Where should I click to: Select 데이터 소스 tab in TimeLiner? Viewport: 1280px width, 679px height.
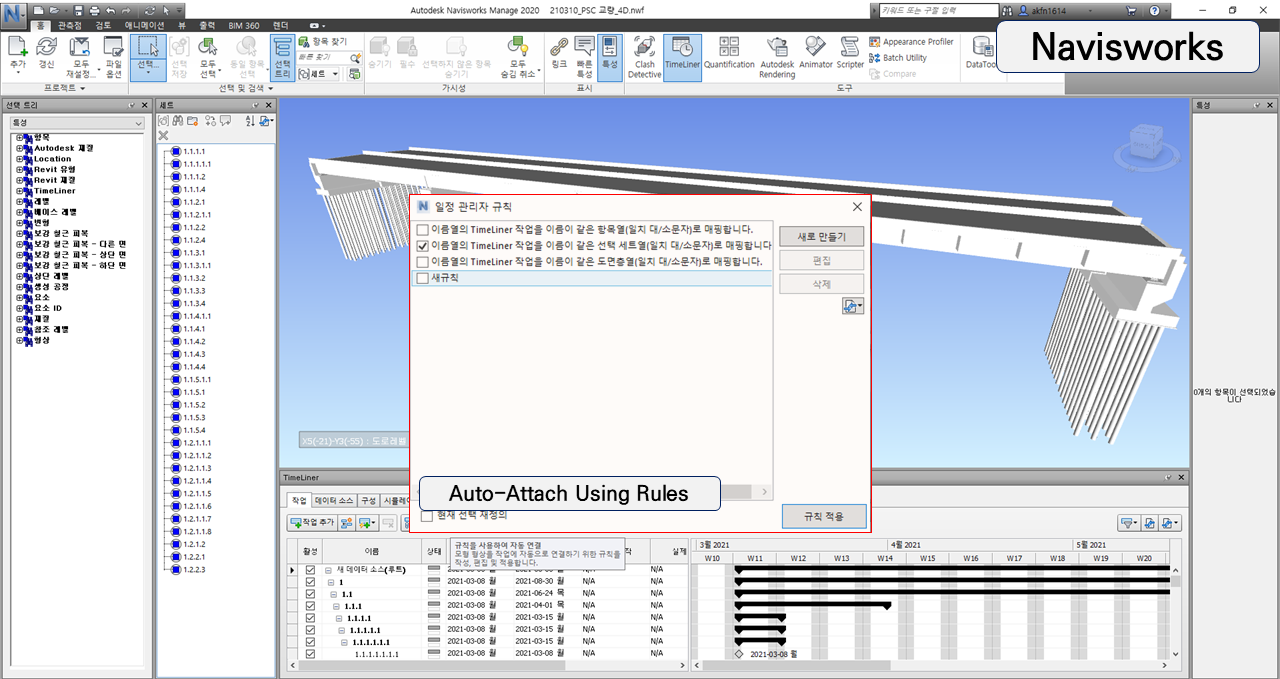pyautogui.click(x=334, y=500)
